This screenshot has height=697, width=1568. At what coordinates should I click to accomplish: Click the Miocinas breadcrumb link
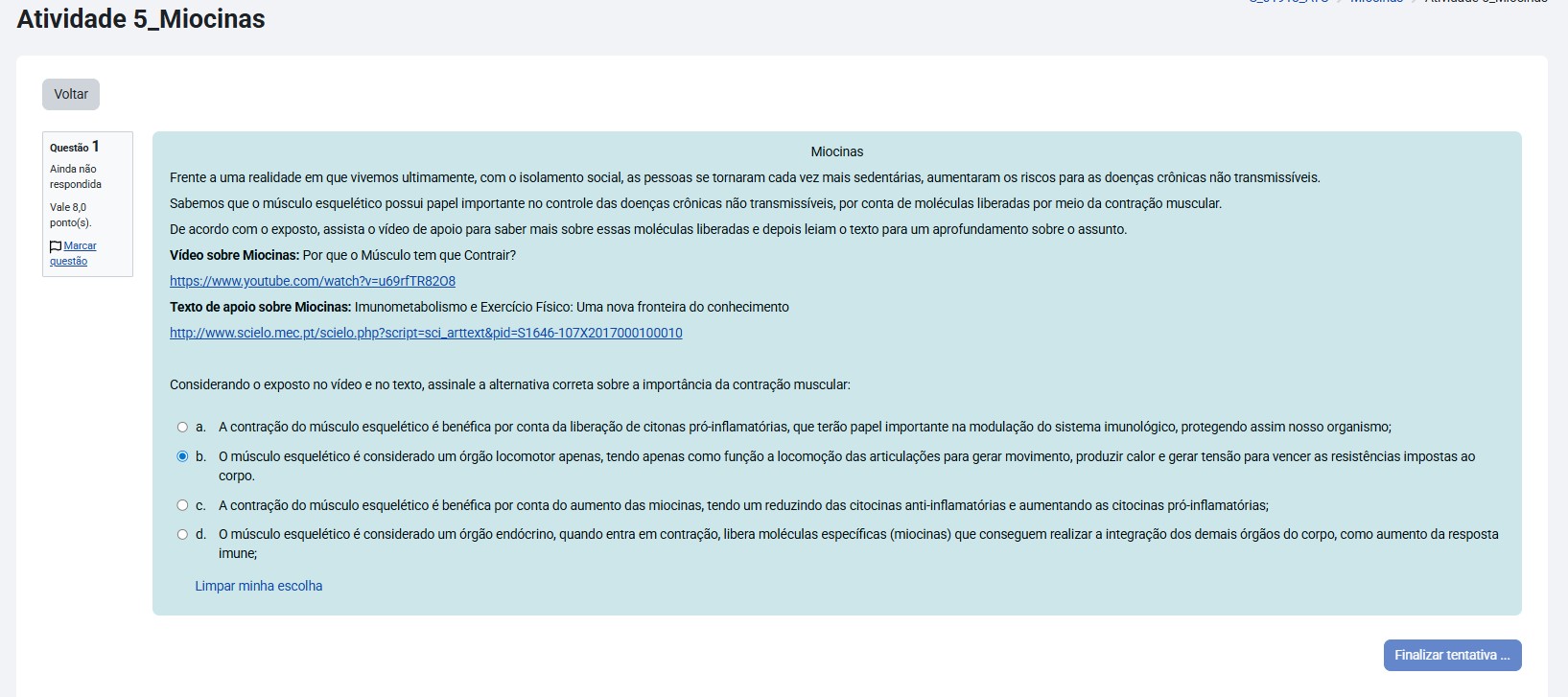pyautogui.click(x=1376, y=2)
